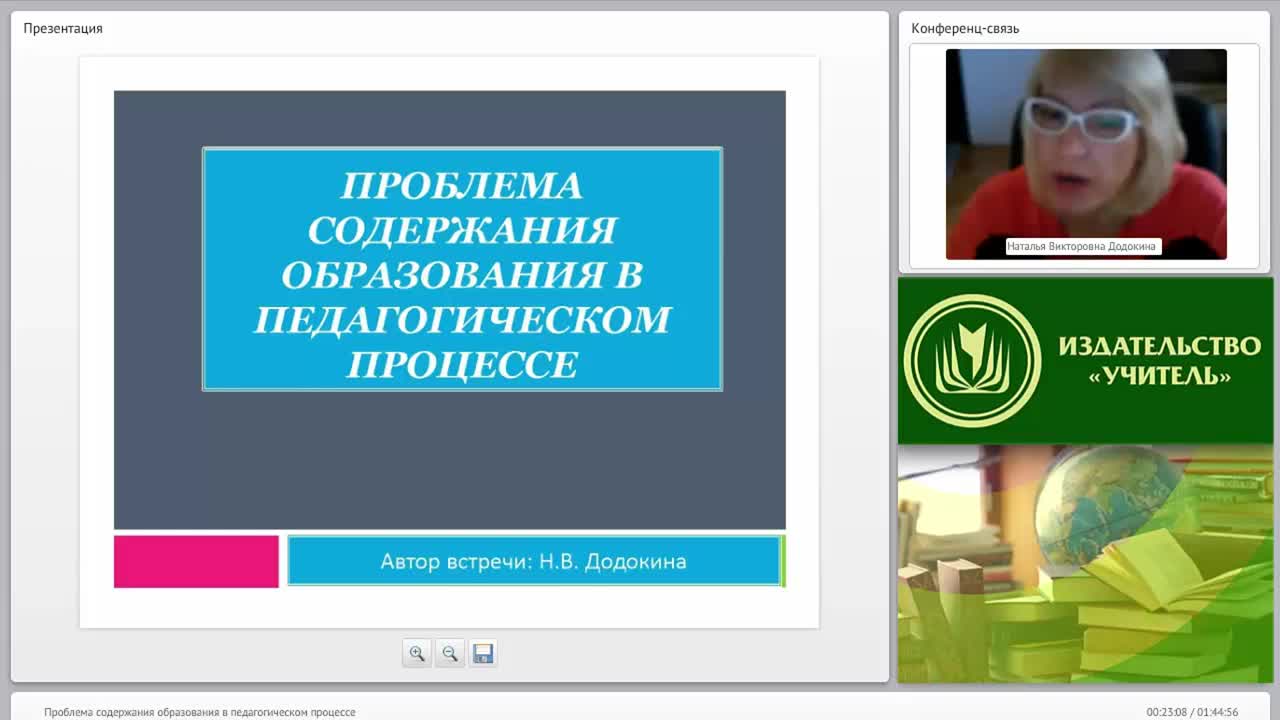1280x720 pixels.
Task: Click the 'Конференц-связь' panel heading
Action: pyautogui.click(x=965, y=28)
